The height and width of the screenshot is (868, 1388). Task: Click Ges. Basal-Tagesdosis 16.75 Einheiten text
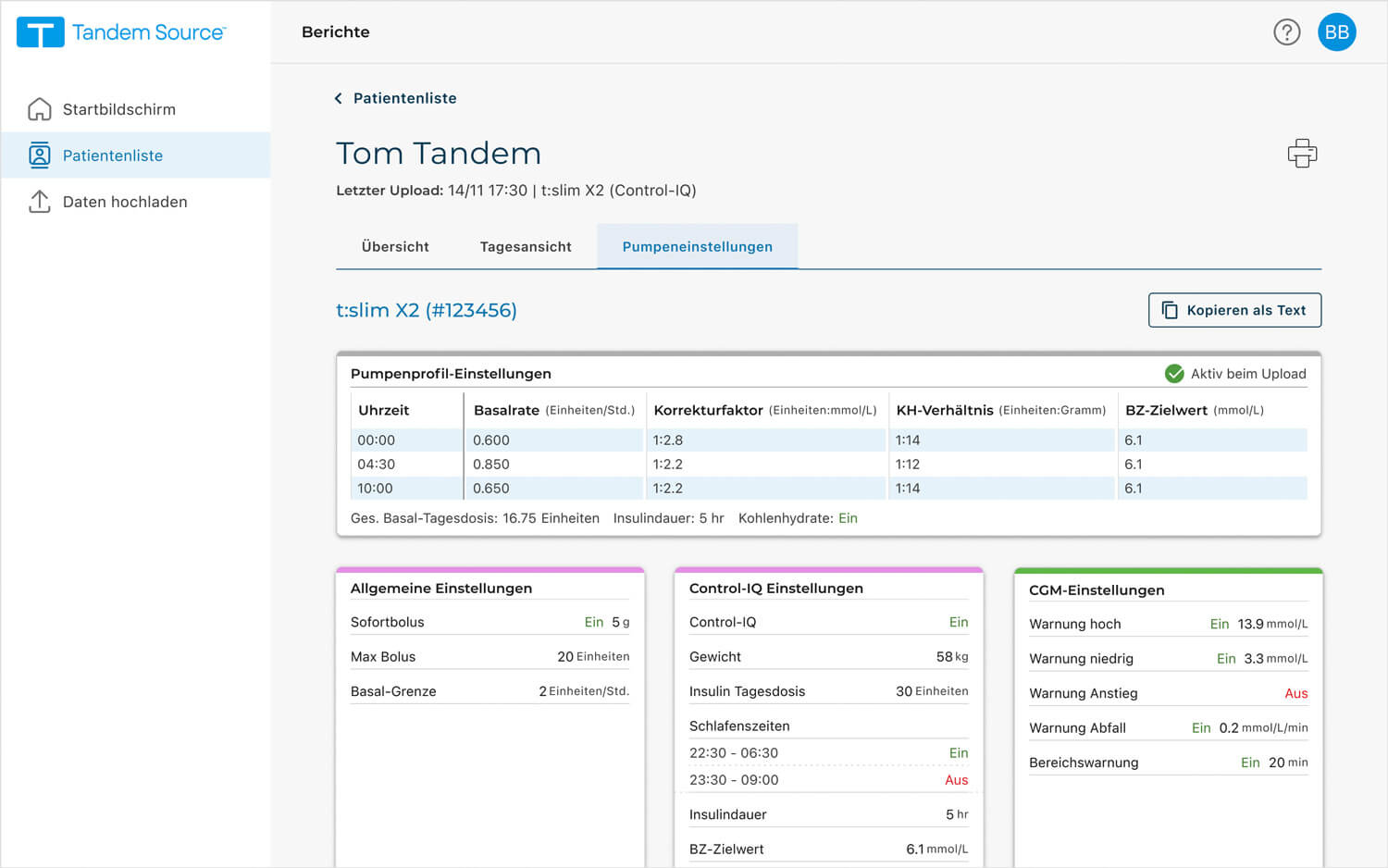coord(475,518)
